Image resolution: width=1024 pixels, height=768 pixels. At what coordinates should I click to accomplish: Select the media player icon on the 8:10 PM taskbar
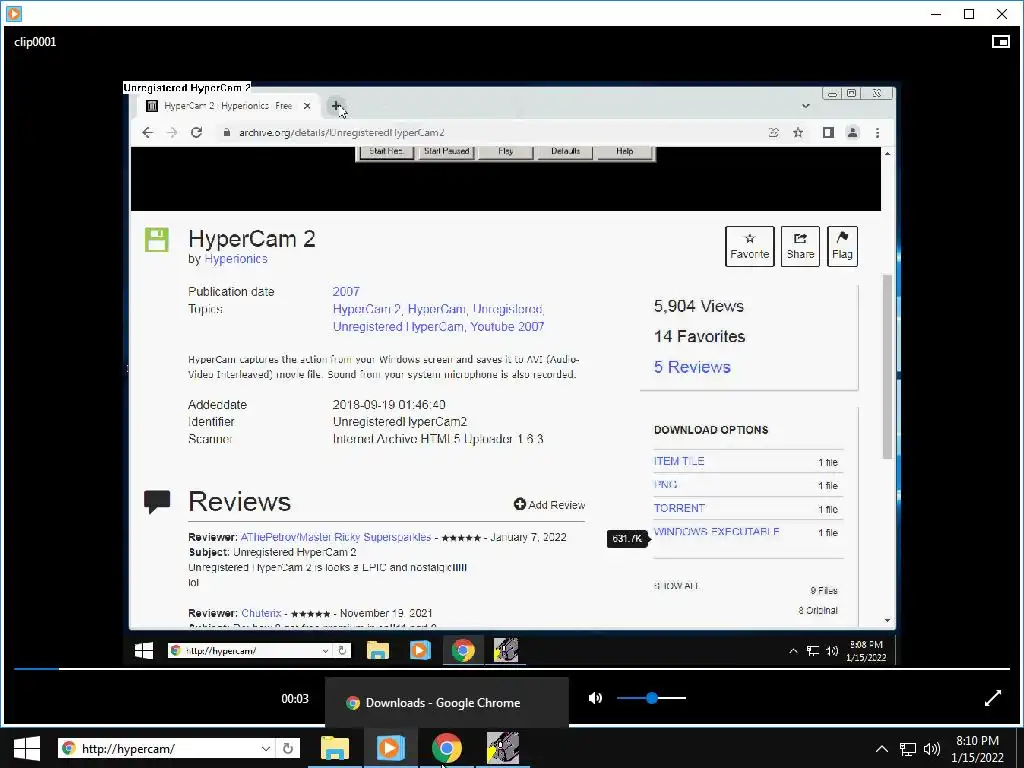pos(391,748)
